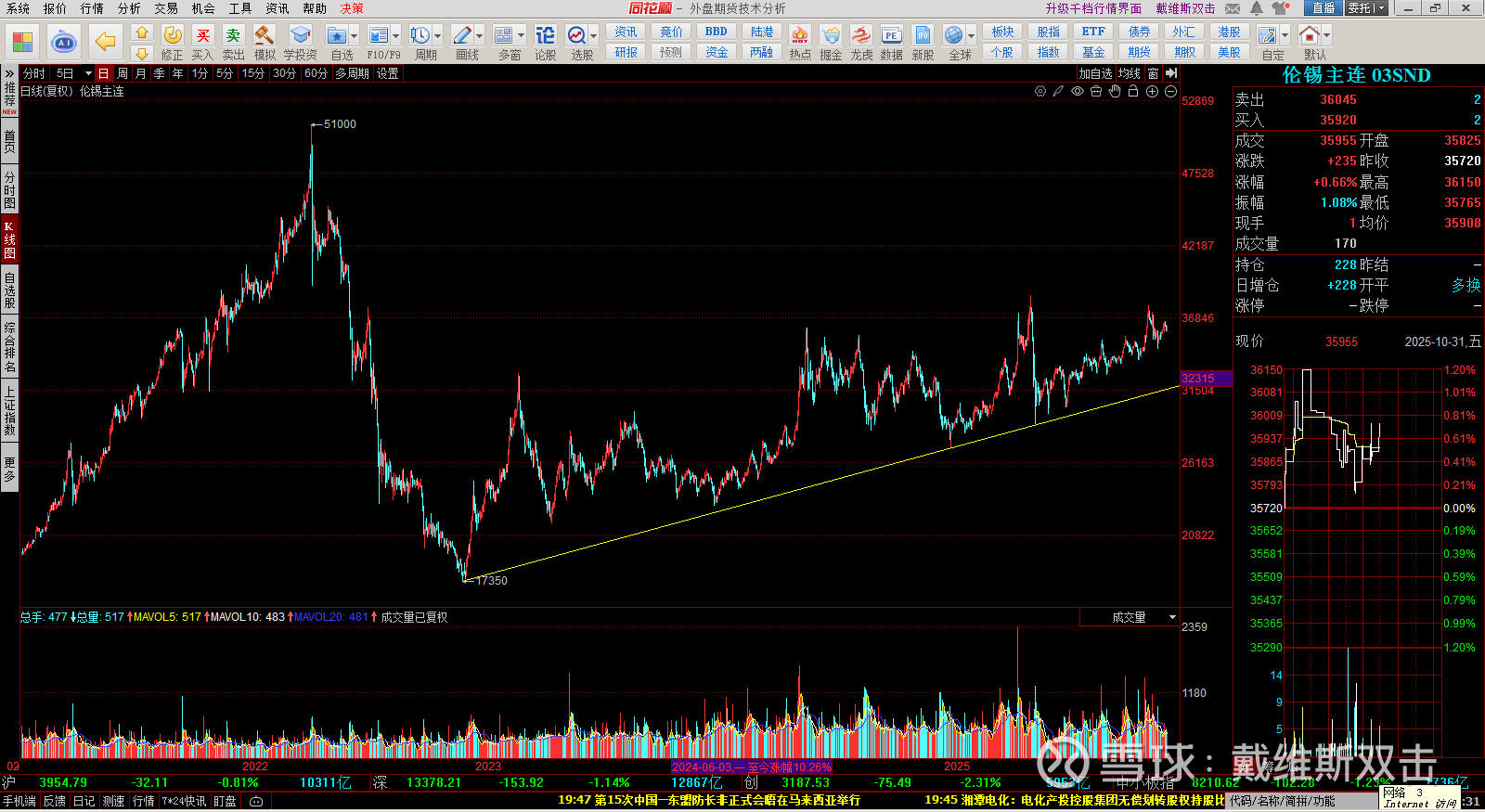Click the 2025 marker on time axis
Viewport: 1485px width, 812px height.
tap(957, 767)
